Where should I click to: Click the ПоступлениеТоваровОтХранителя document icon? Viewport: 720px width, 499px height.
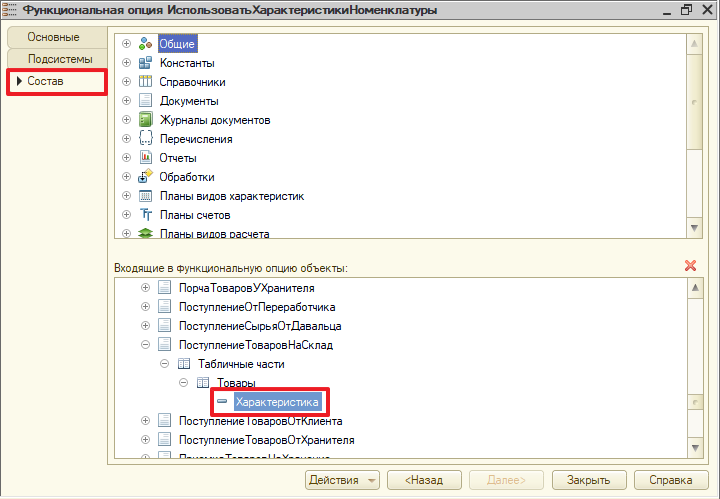164,439
